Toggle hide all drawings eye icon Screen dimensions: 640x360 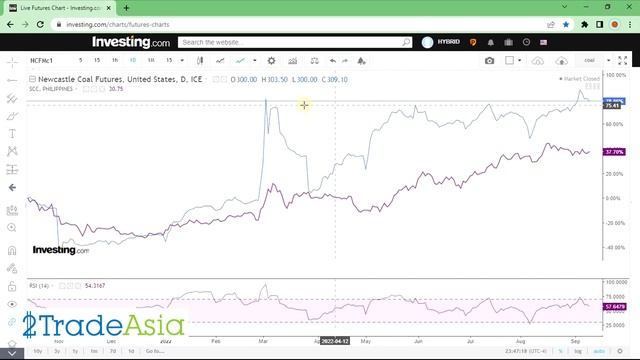[12, 304]
